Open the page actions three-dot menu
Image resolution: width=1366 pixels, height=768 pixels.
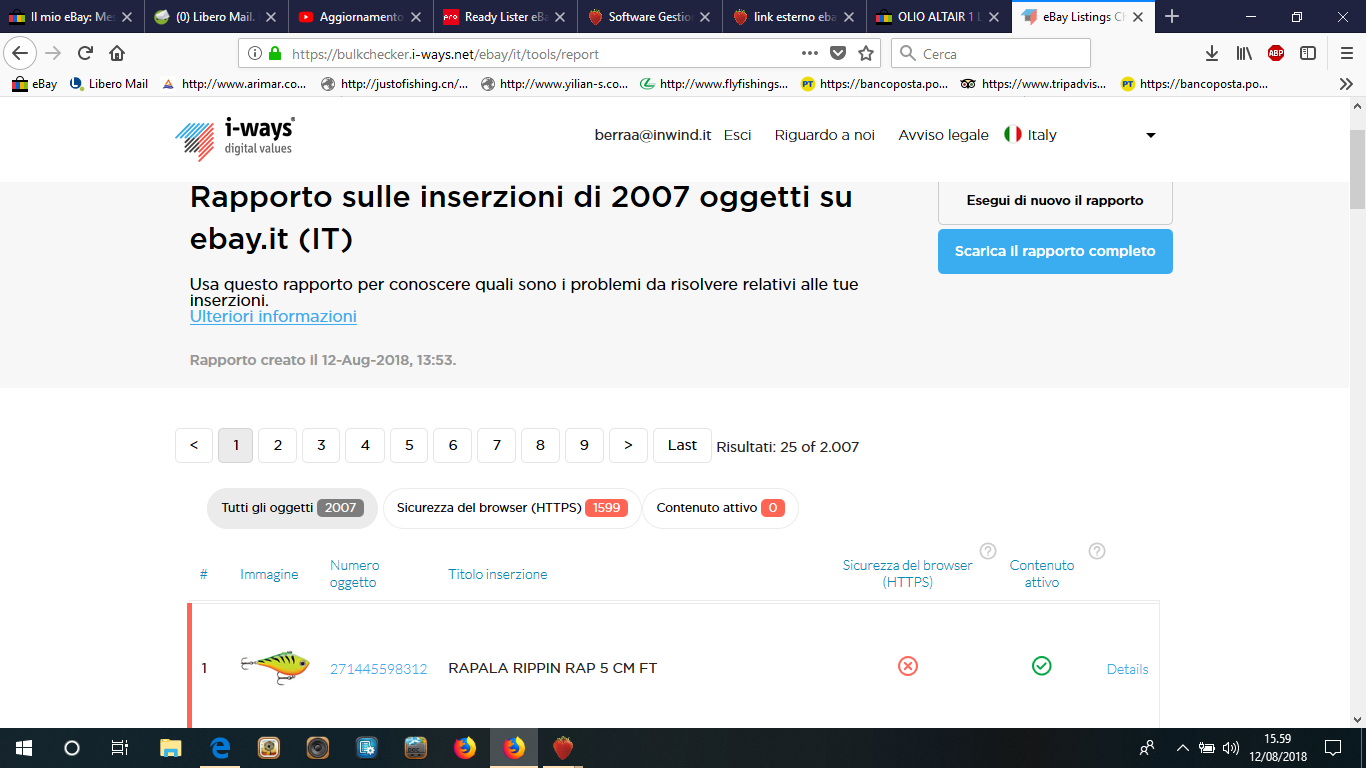(810, 54)
